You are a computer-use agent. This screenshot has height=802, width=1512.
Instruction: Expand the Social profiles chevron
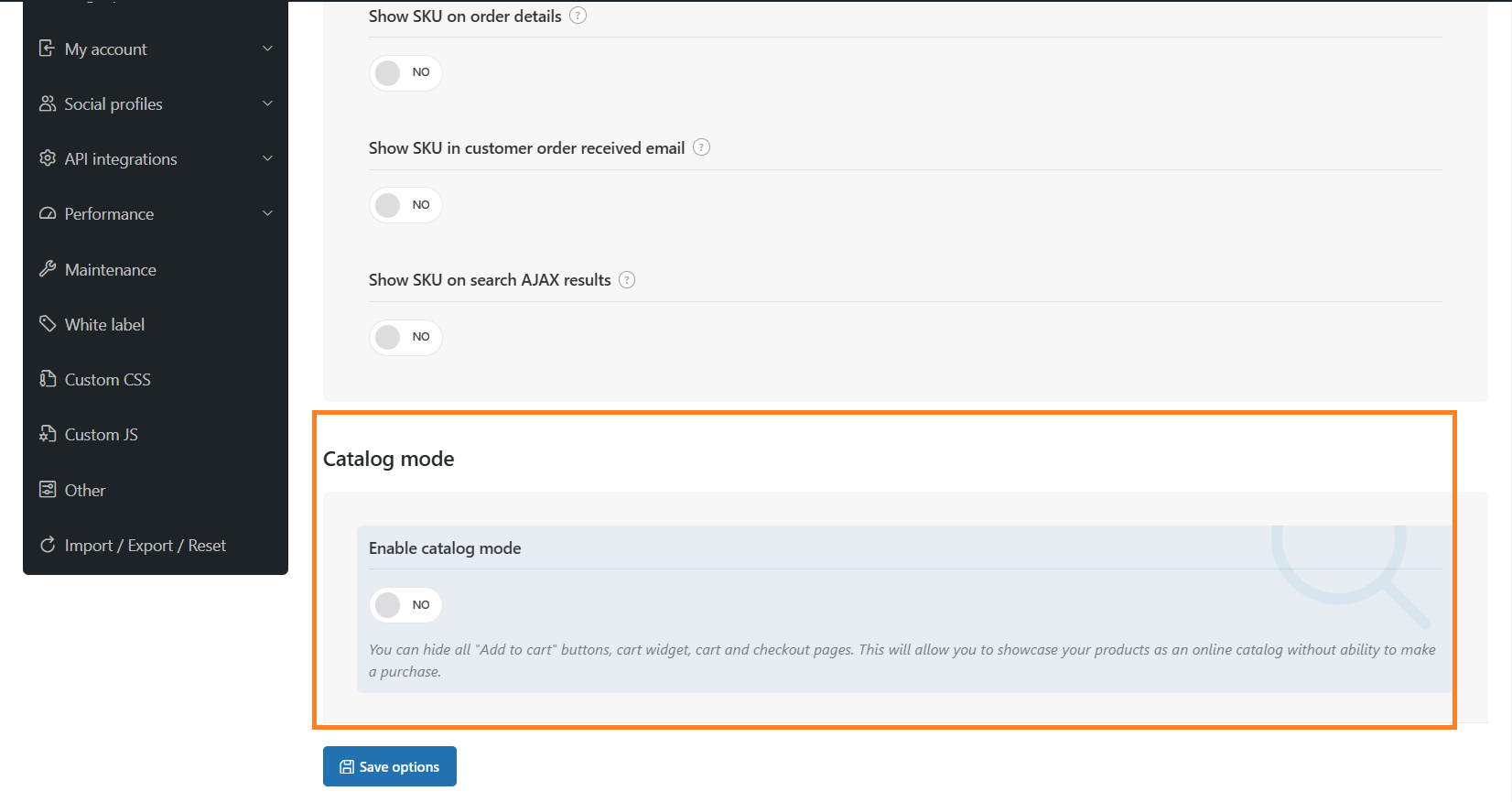267,103
